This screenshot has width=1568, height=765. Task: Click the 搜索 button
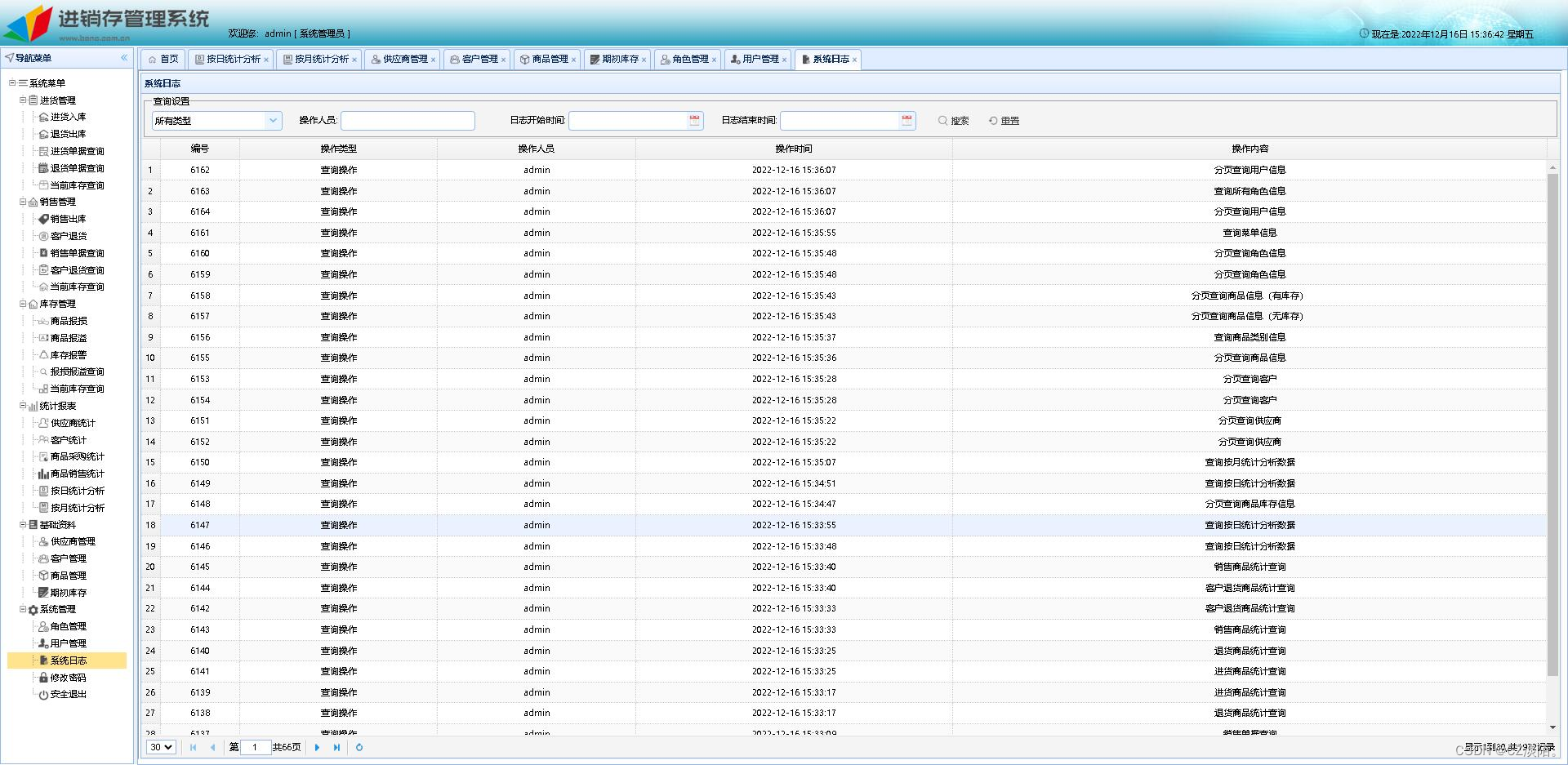pyautogui.click(x=953, y=121)
